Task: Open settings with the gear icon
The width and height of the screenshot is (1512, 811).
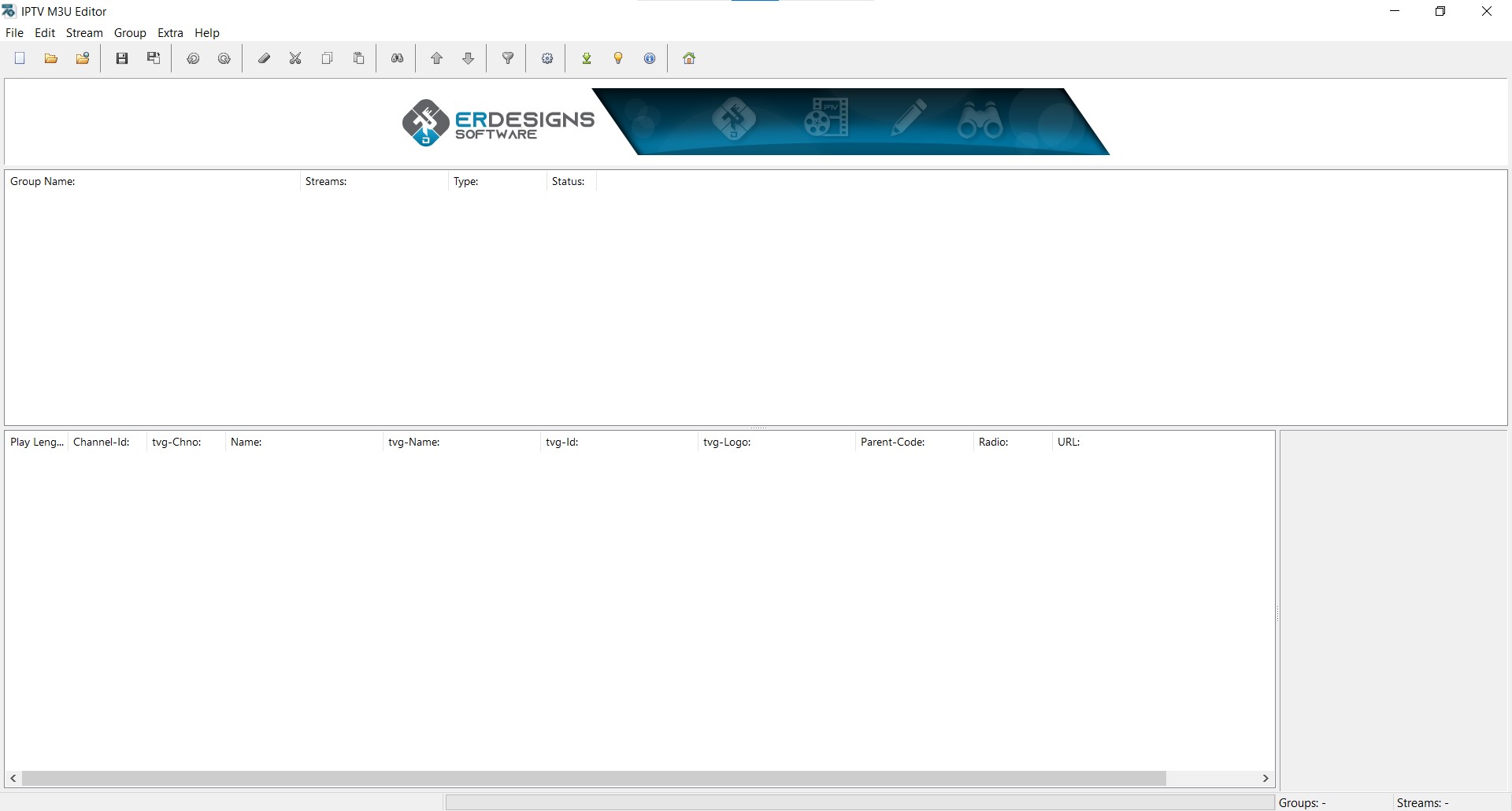Action: point(547,58)
